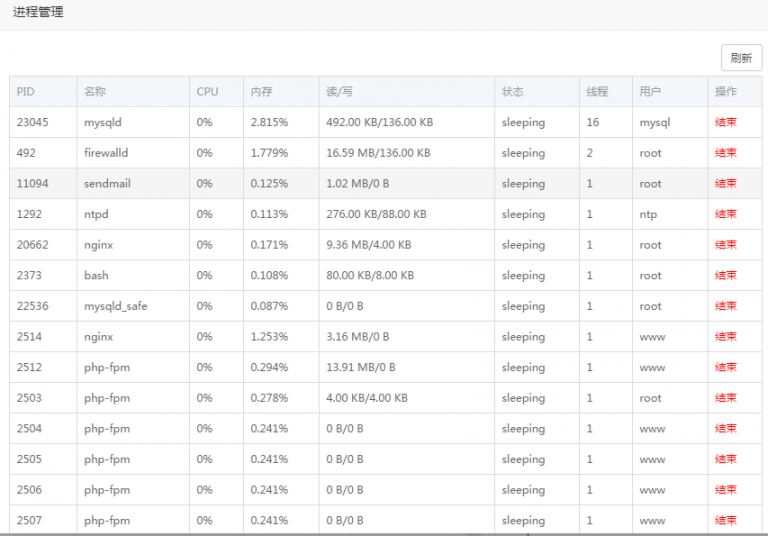768x536 pixels.
Task: Click the 状态 column header
Action: (537, 92)
